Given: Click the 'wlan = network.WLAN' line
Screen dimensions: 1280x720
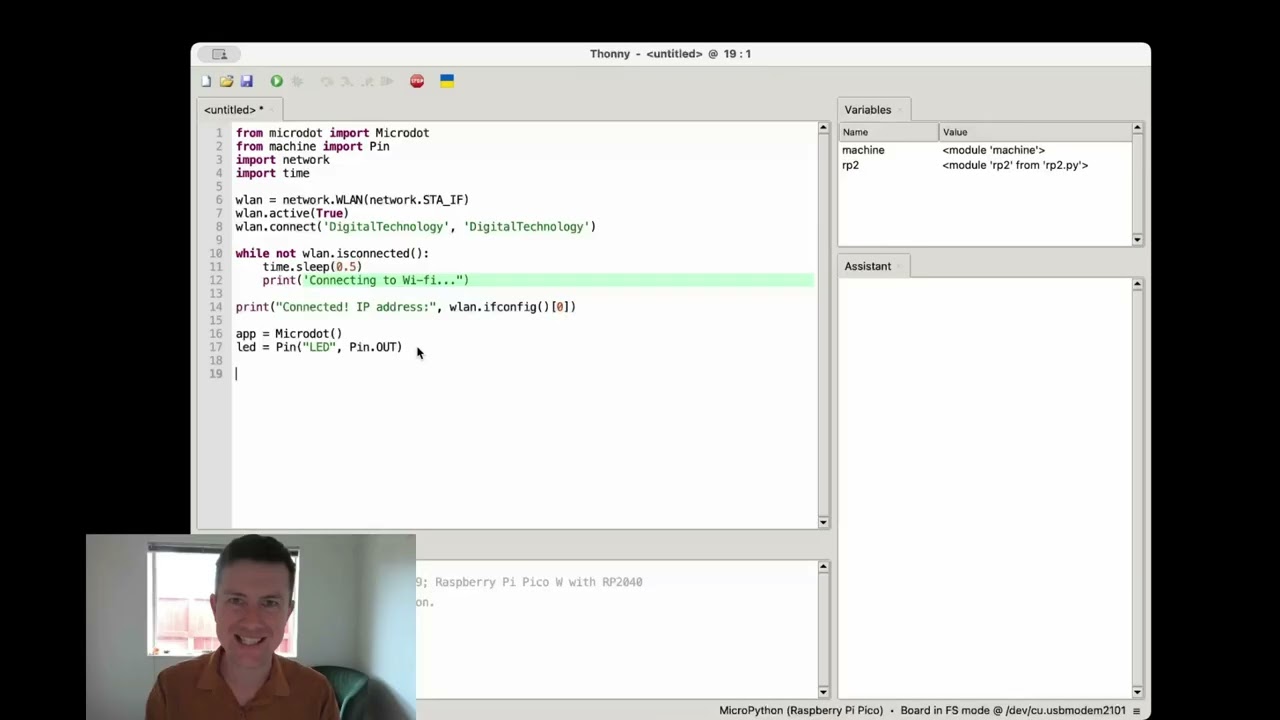Looking at the screenshot, I should (x=352, y=200).
